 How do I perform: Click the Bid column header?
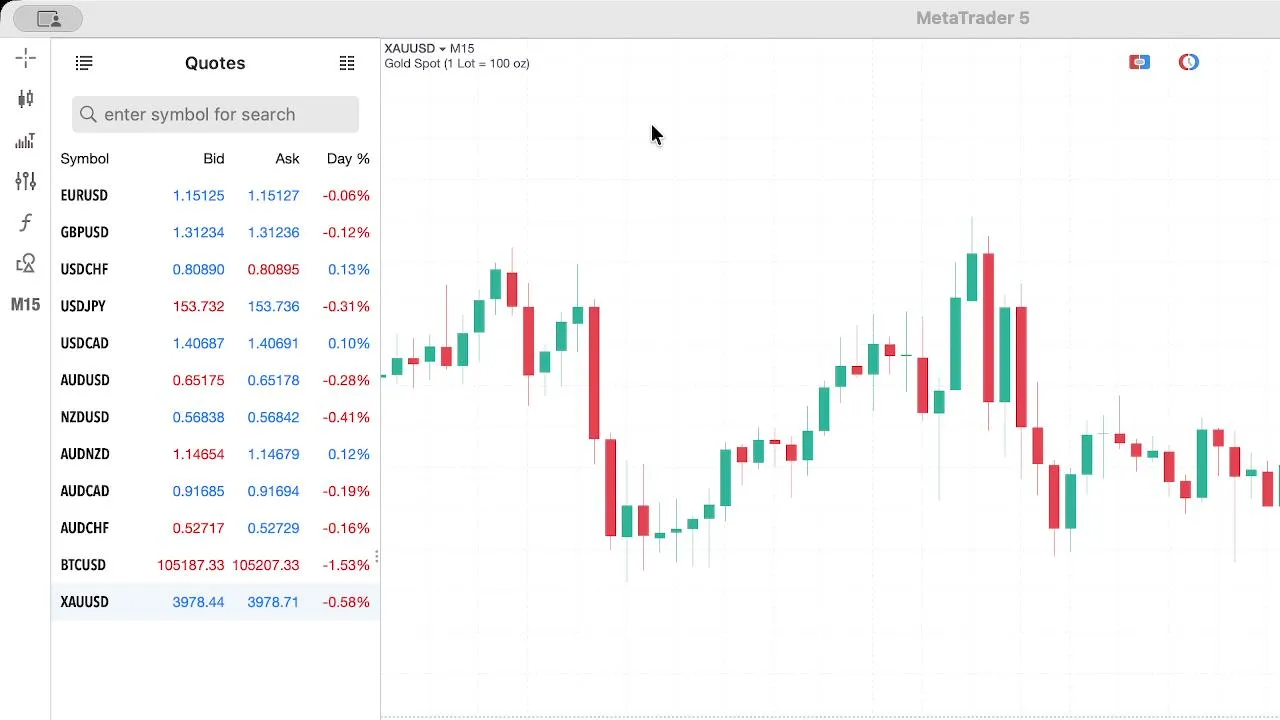tap(213, 158)
